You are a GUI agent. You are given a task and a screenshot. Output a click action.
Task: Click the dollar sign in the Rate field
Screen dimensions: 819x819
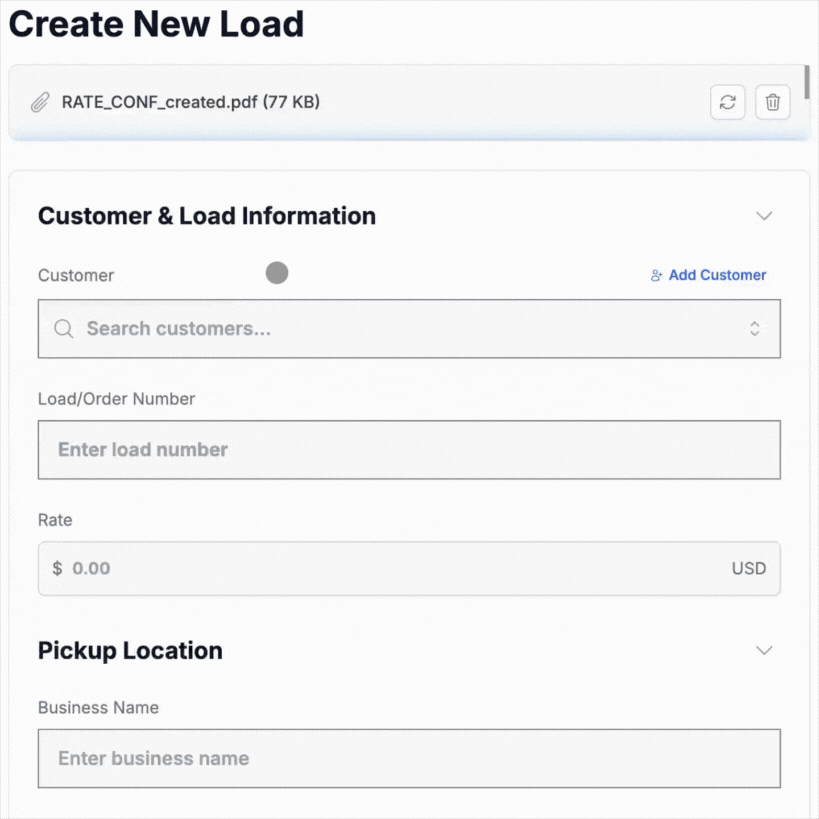tap(57, 569)
